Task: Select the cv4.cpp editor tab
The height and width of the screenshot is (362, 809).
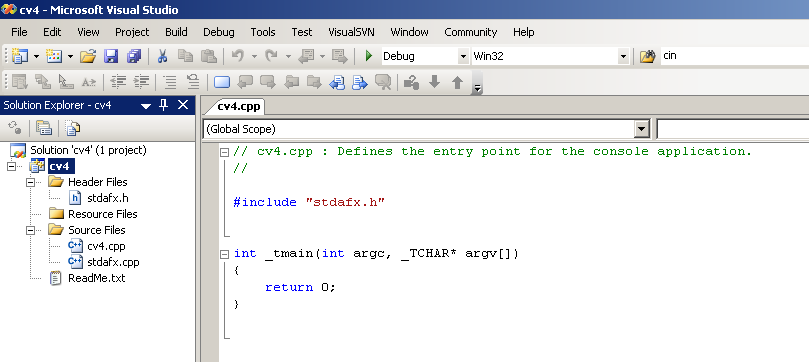Action: point(238,107)
